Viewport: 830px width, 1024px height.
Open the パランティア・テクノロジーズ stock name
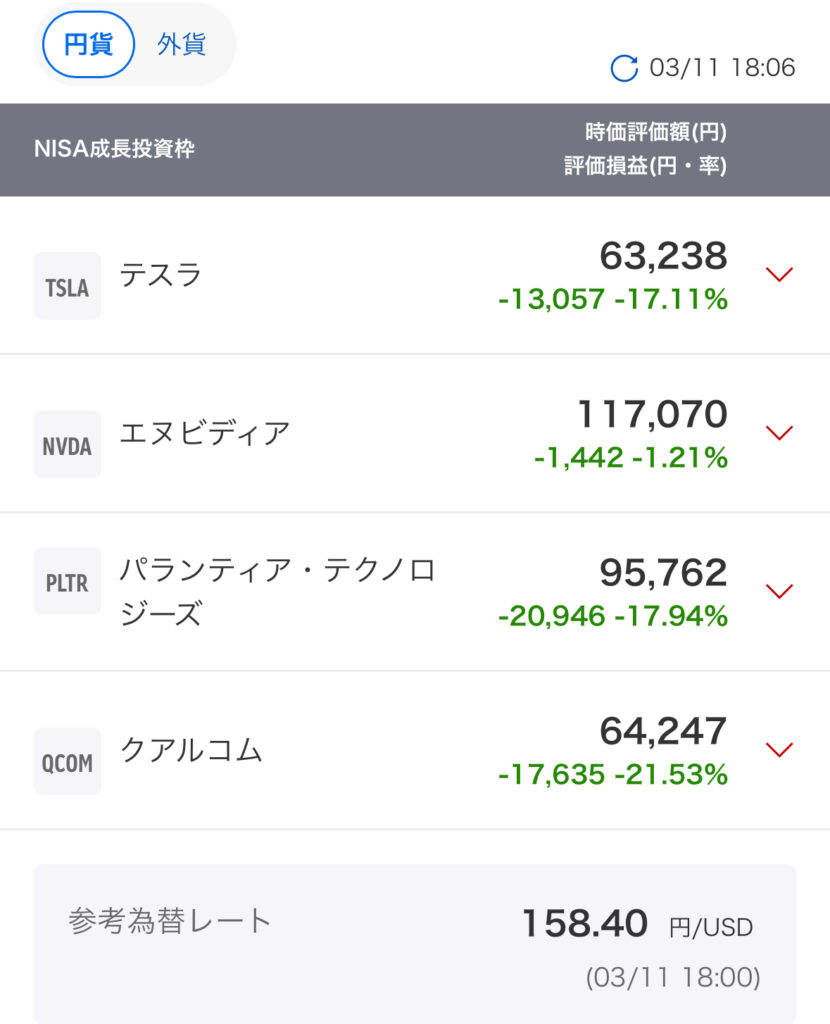pyautogui.click(x=277, y=591)
